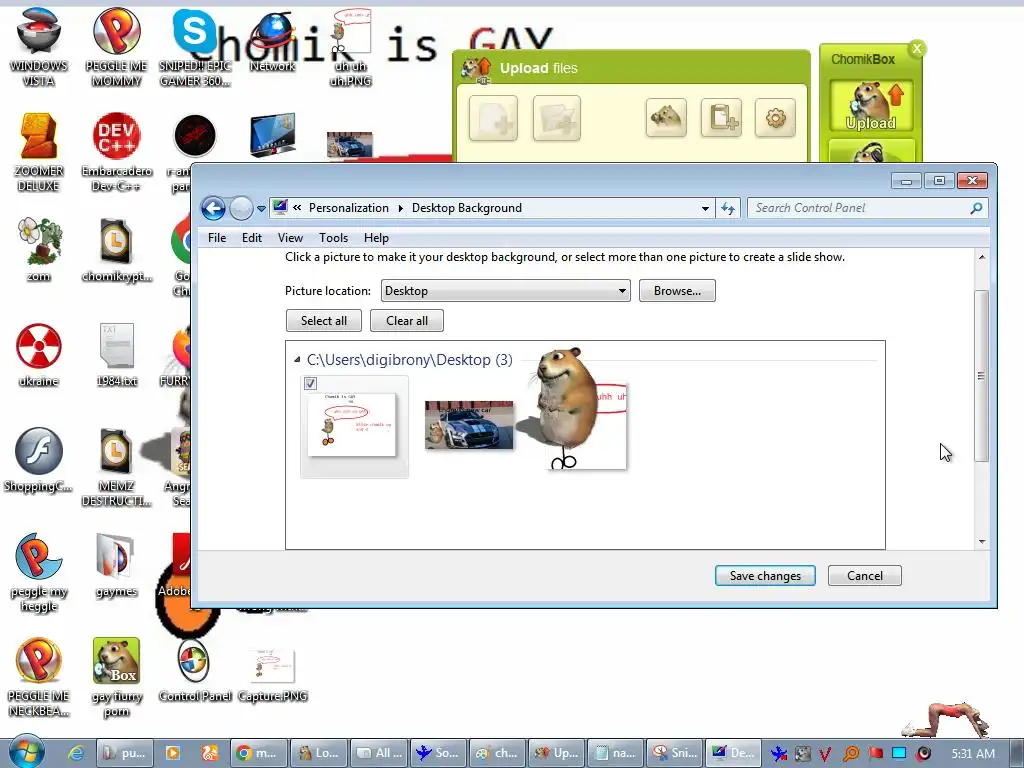Click the Select all button
The width and height of the screenshot is (1024, 768).
point(324,321)
